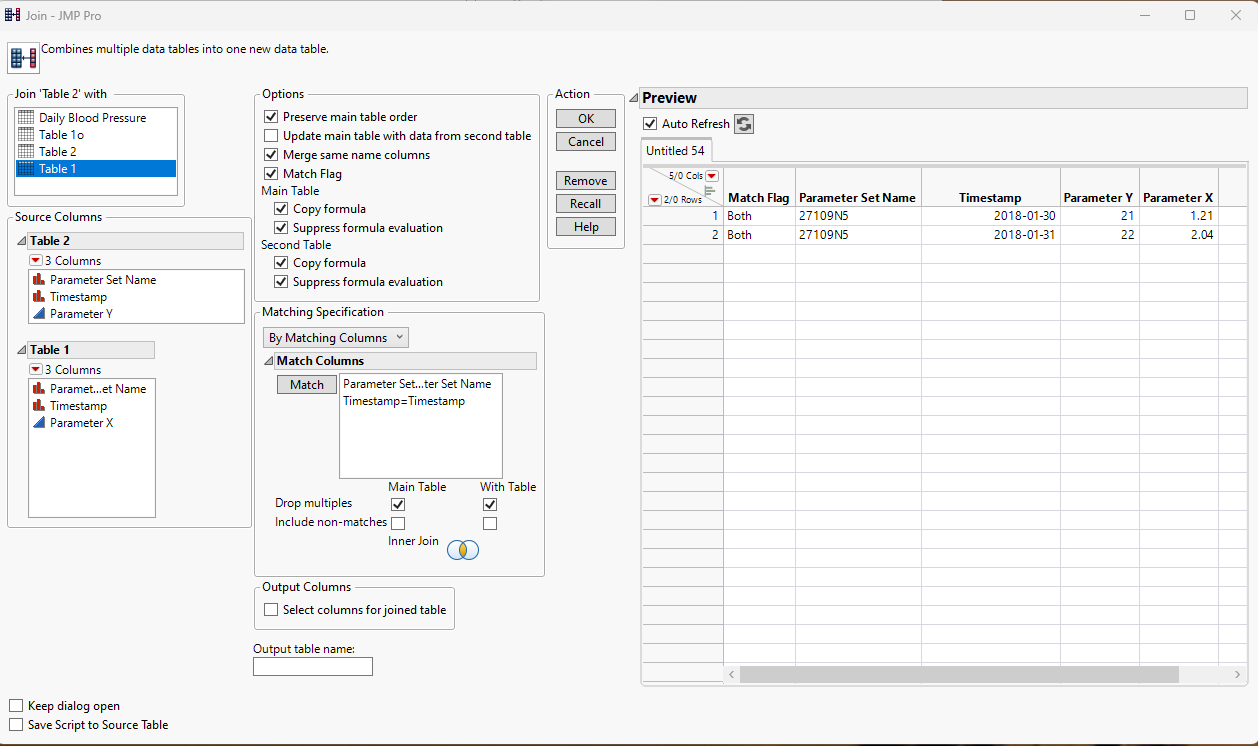Open the By Matching Columns dropdown
The width and height of the screenshot is (1258, 746).
pyautogui.click(x=335, y=337)
